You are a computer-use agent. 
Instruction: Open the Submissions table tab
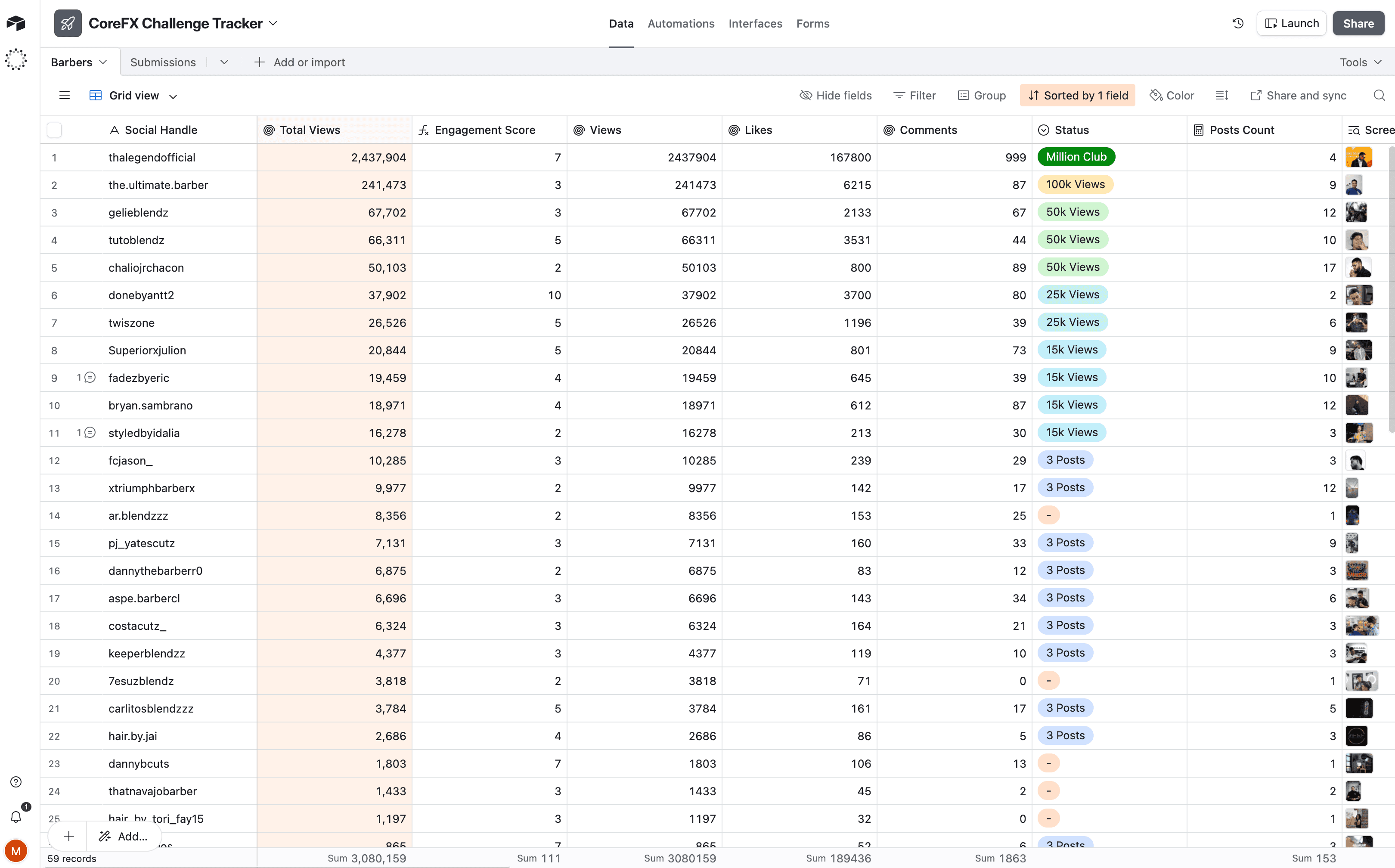tap(163, 62)
